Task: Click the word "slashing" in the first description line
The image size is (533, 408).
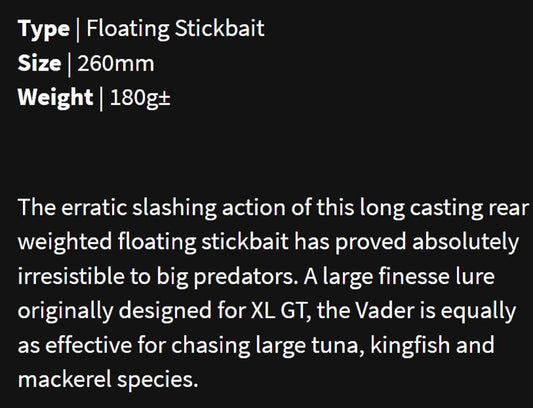Action: (174, 208)
